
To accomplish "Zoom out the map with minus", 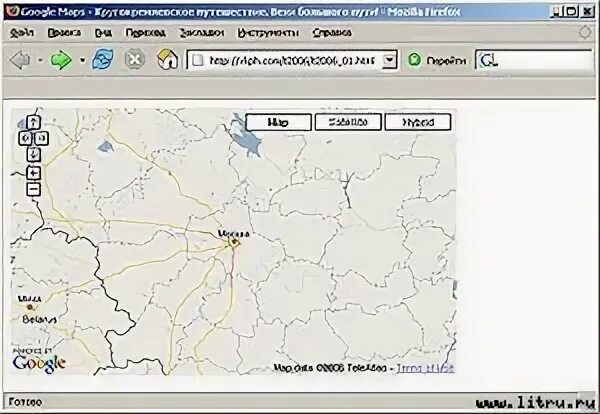I will tap(34, 189).
